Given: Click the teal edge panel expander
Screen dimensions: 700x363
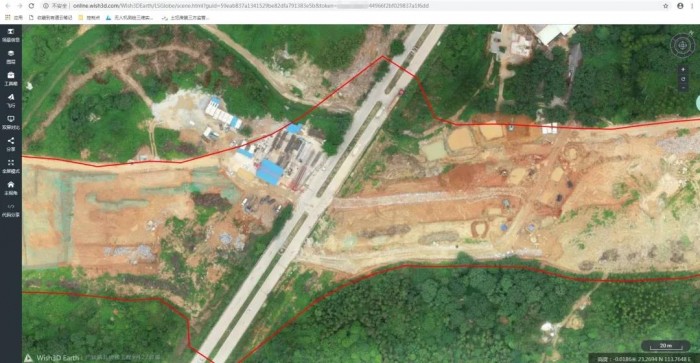Looking at the screenshot, I should pyautogui.click(x=697, y=103).
